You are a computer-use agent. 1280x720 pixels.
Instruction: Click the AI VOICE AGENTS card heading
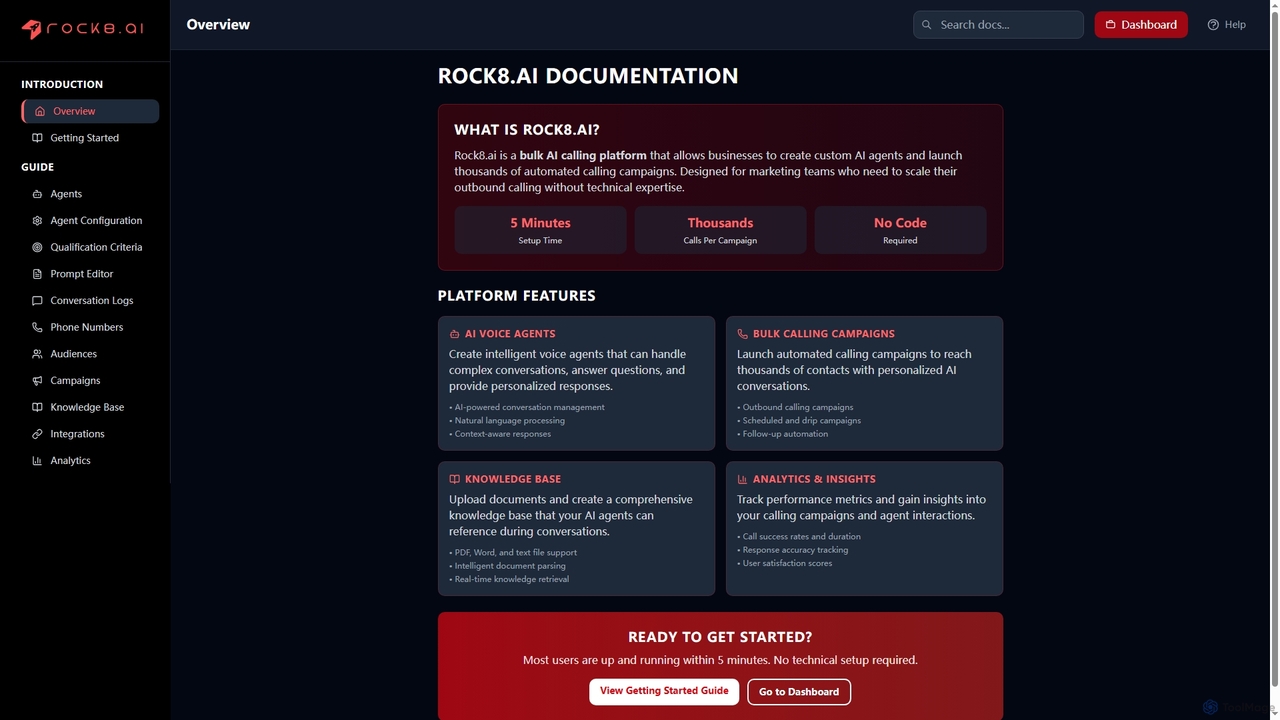[510, 334]
